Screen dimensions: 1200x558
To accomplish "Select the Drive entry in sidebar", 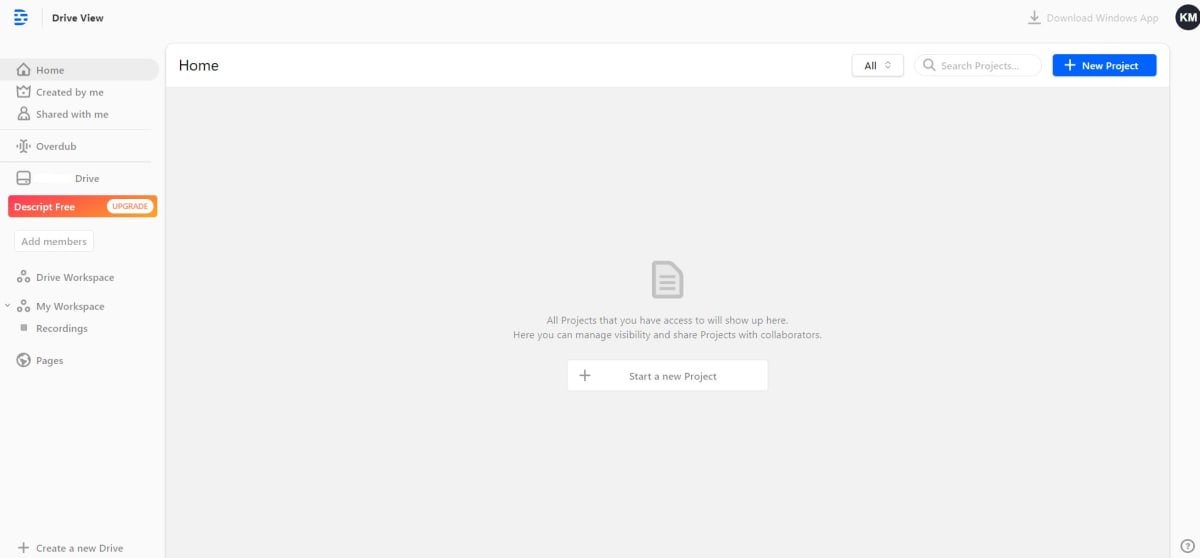I will [x=58, y=178].
